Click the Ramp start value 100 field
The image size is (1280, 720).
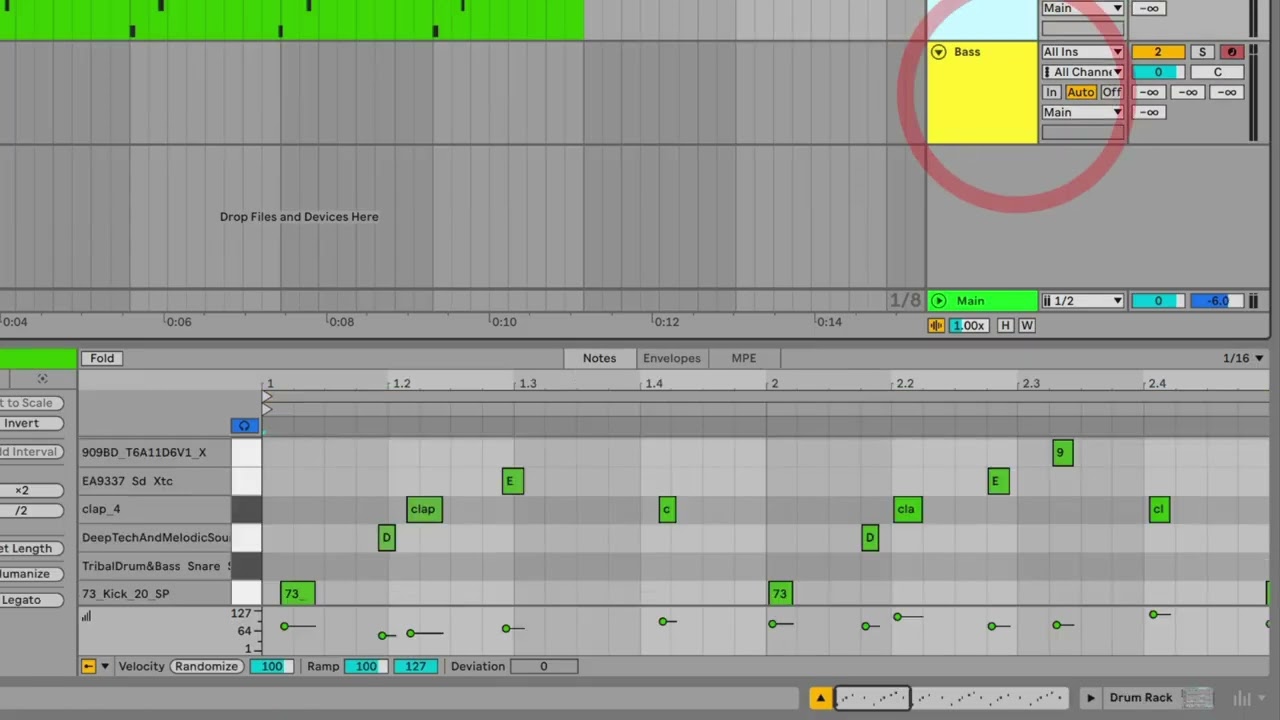[x=366, y=666]
